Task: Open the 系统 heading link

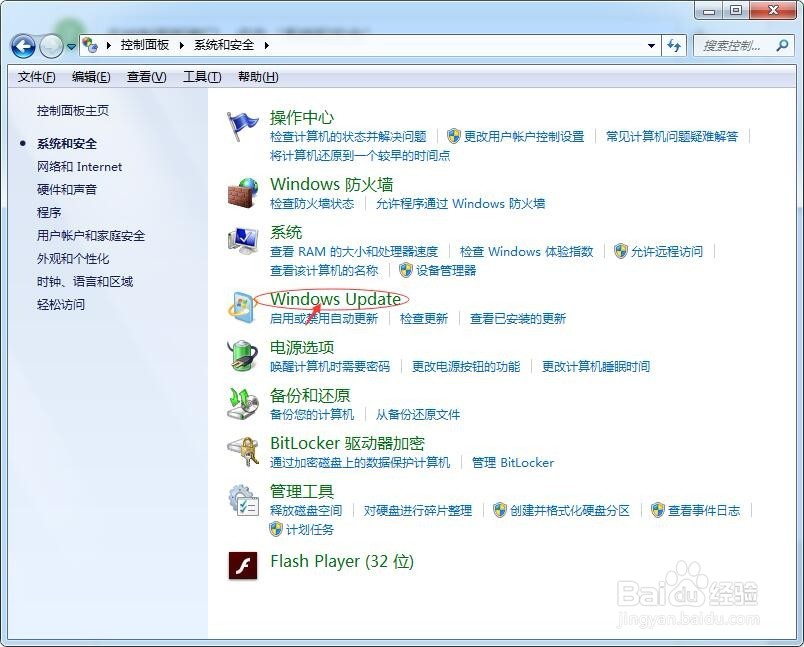Action: [x=286, y=232]
